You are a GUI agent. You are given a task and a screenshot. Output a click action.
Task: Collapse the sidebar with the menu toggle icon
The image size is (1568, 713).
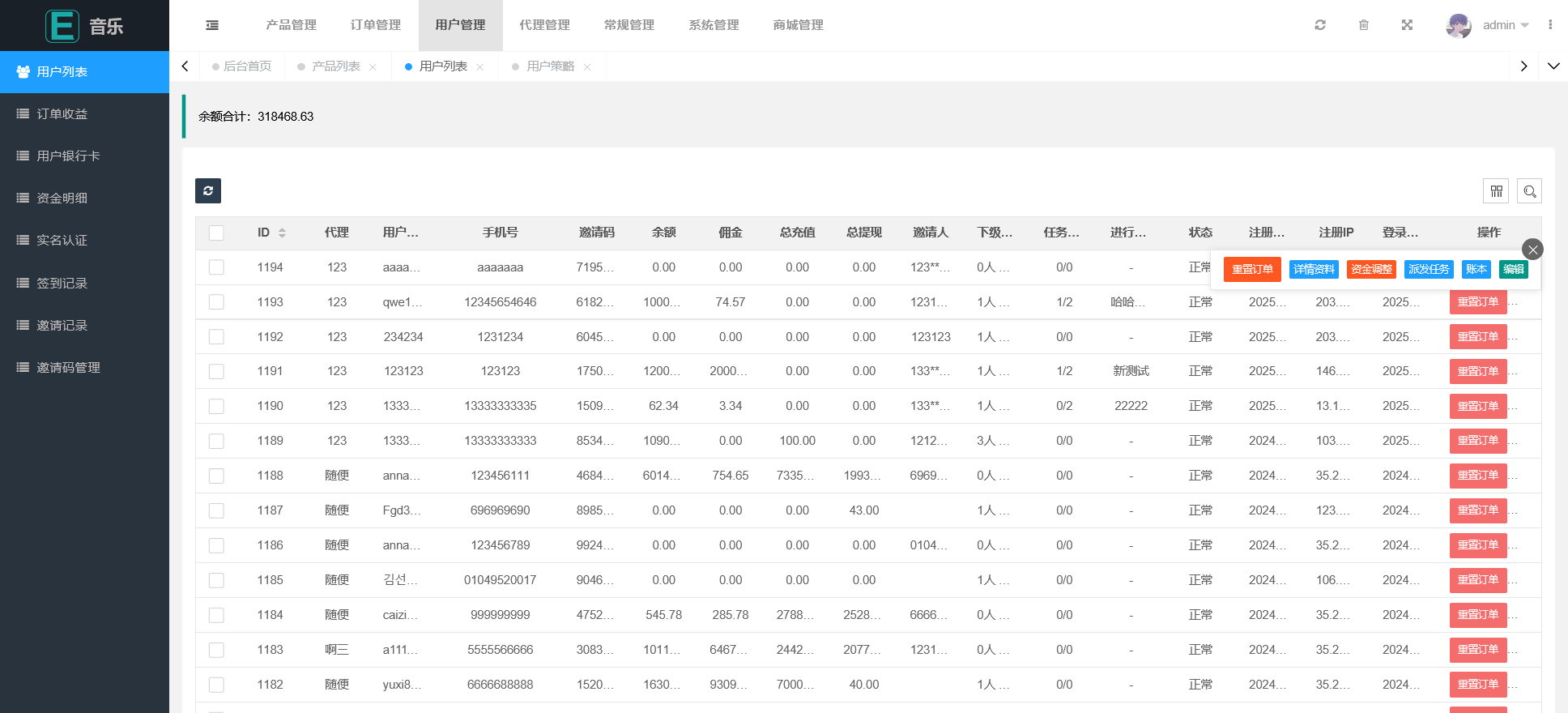tap(212, 25)
